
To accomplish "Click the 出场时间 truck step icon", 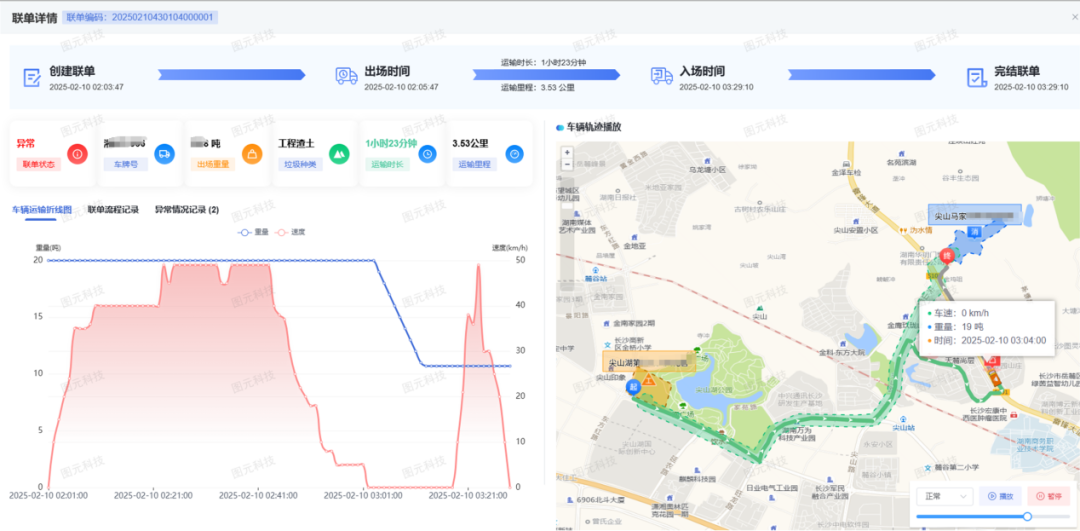I will [347, 76].
